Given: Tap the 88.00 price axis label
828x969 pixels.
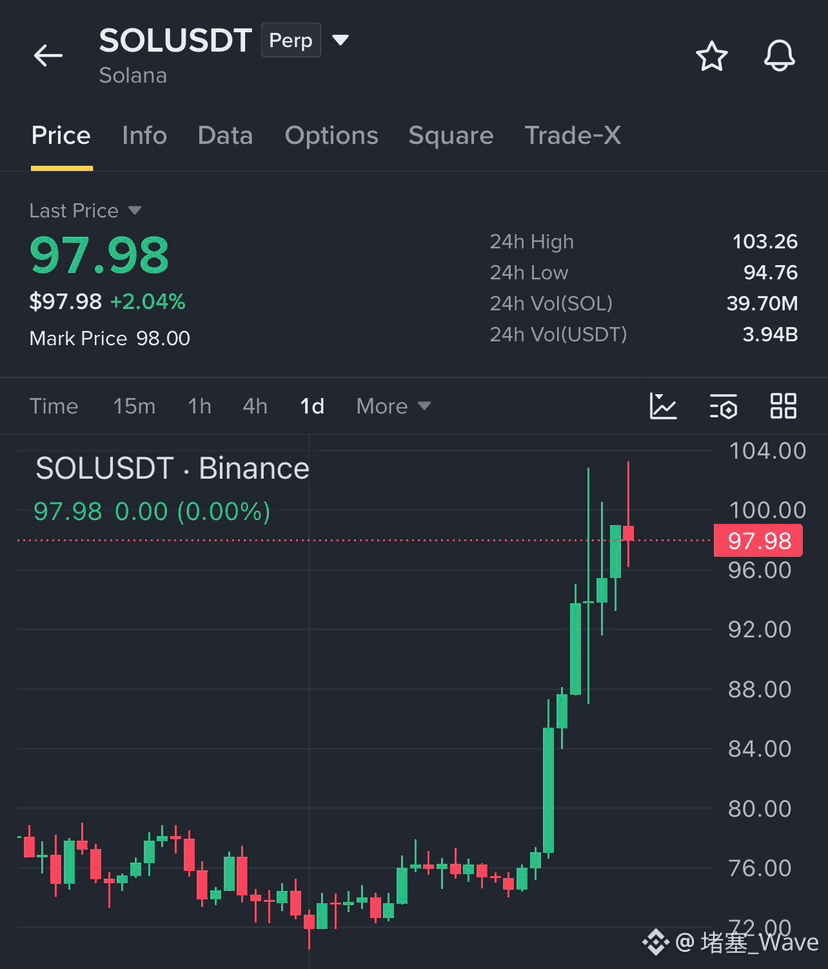Looking at the screenshot, I should 759,689.
